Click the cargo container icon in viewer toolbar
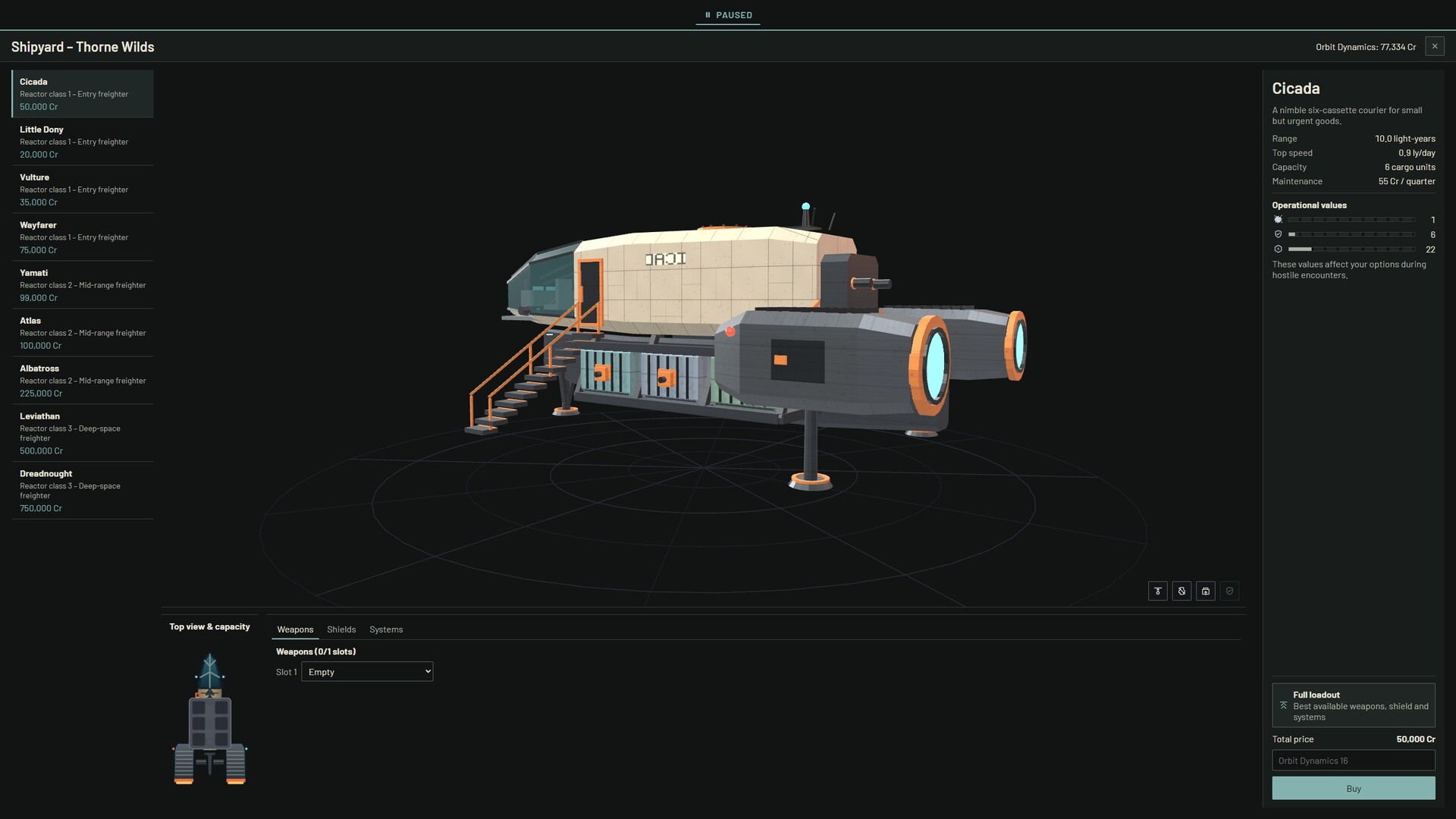Screen dimensions: 1456x819 tap(1206, 591)
